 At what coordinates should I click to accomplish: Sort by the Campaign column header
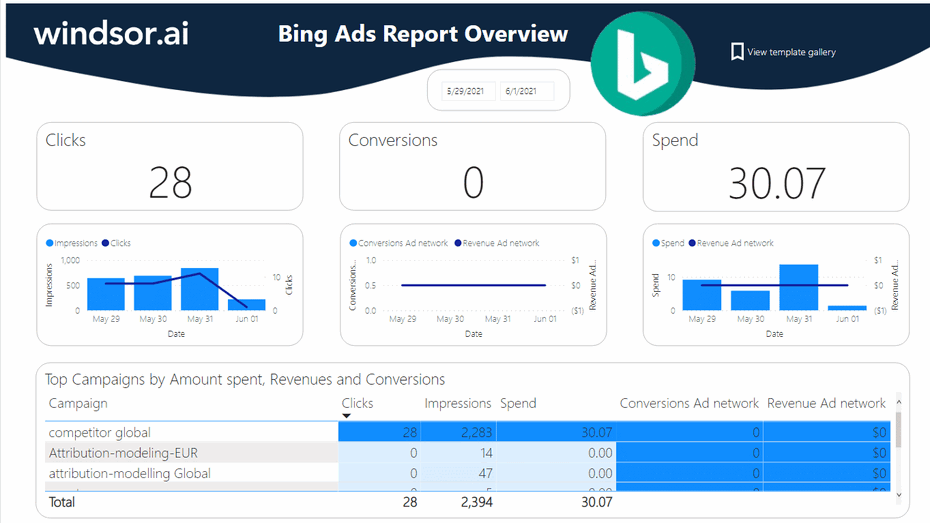(x=78, y=403)
